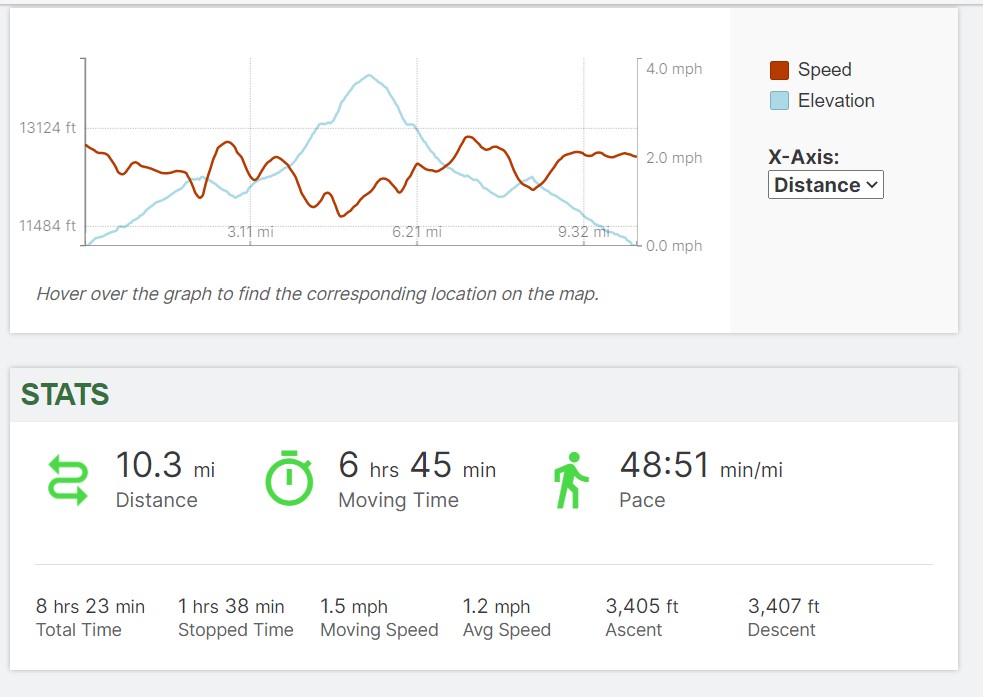This screenshot has height=697, width=983.
Task: Click the 1.5 mph Moving Speed stat
Action: [x=379, y=617]
